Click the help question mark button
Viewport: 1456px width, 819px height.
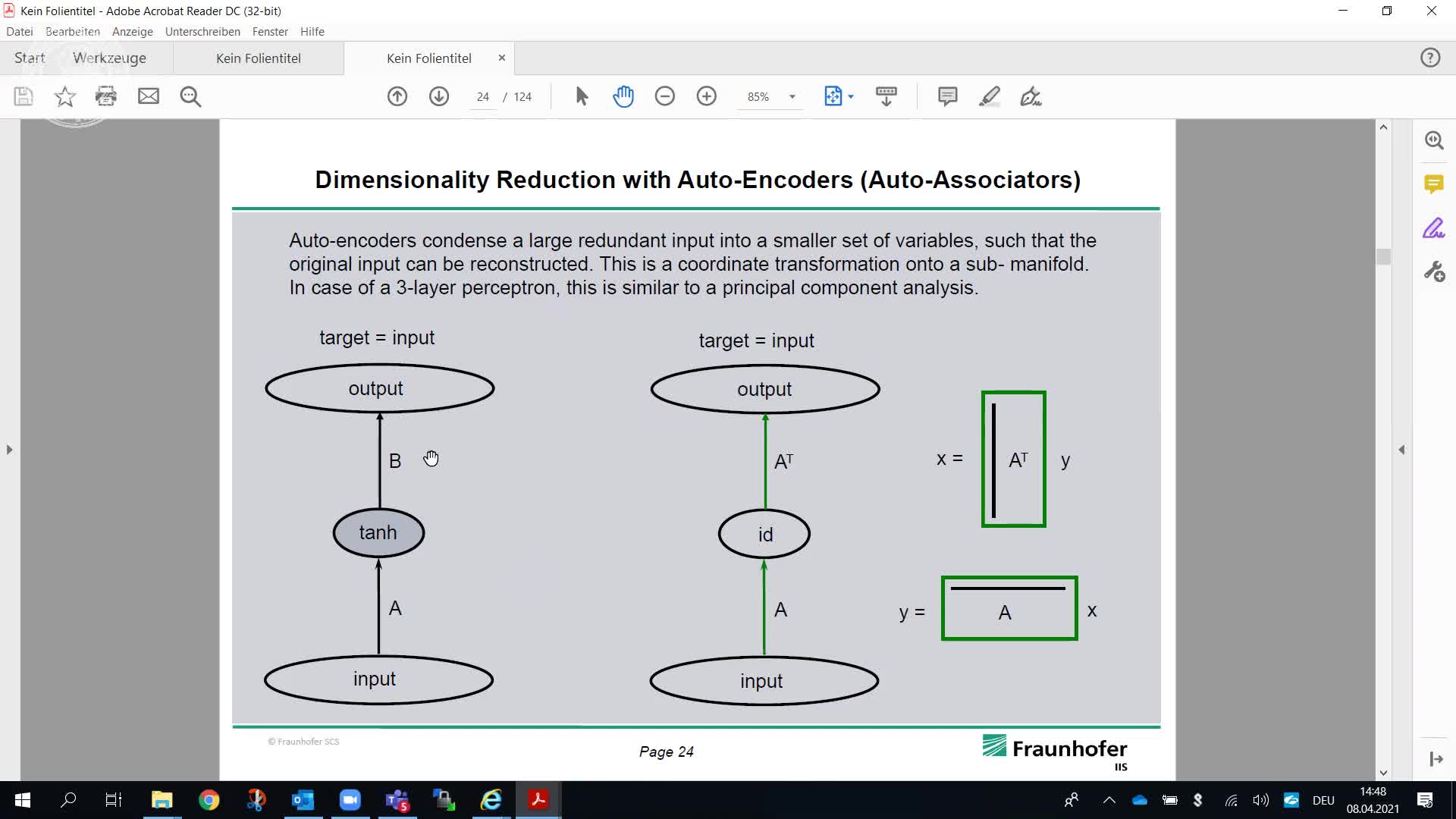click(1429, 58)
